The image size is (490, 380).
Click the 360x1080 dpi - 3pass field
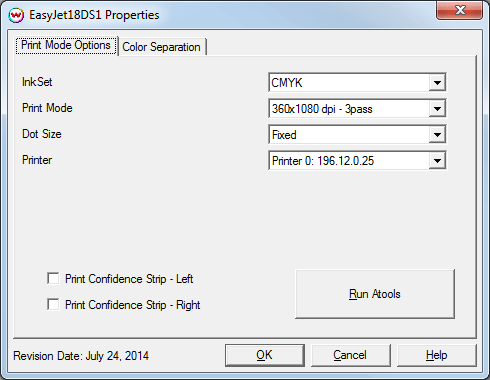(349, 108)
